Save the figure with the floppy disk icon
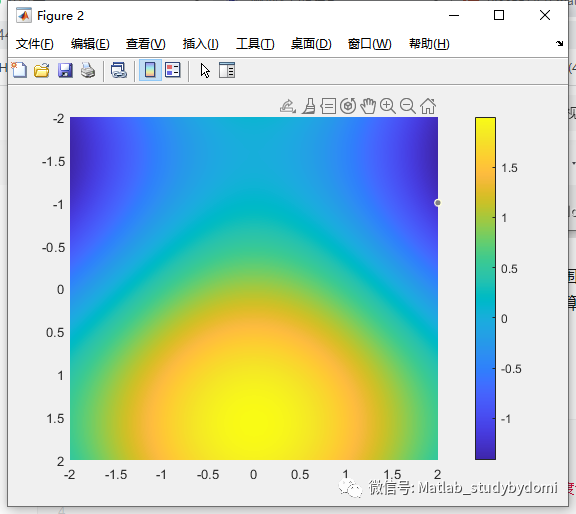 click(x=65, y=70)
